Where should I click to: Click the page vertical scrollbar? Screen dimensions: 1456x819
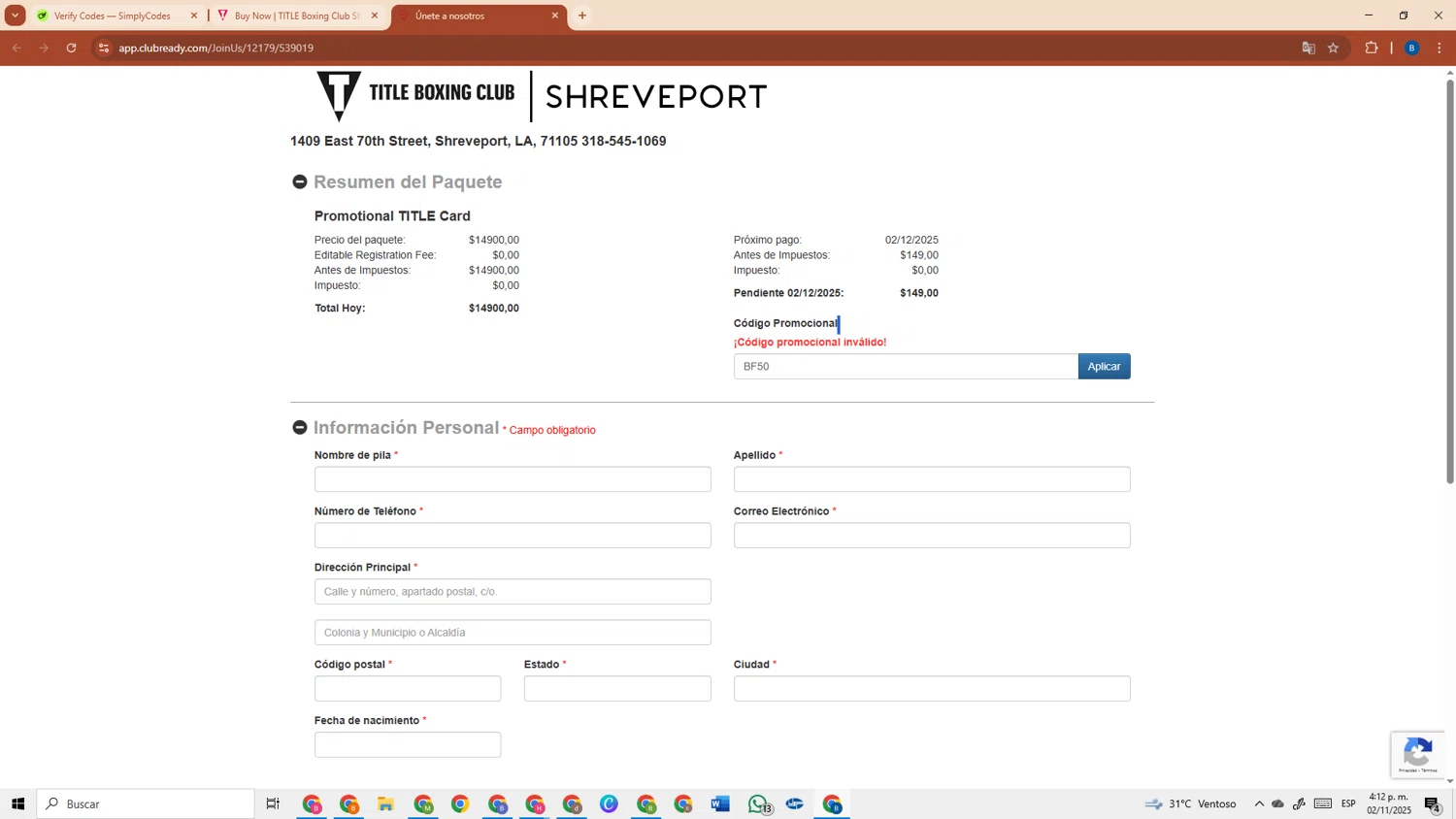(1450, 281)
